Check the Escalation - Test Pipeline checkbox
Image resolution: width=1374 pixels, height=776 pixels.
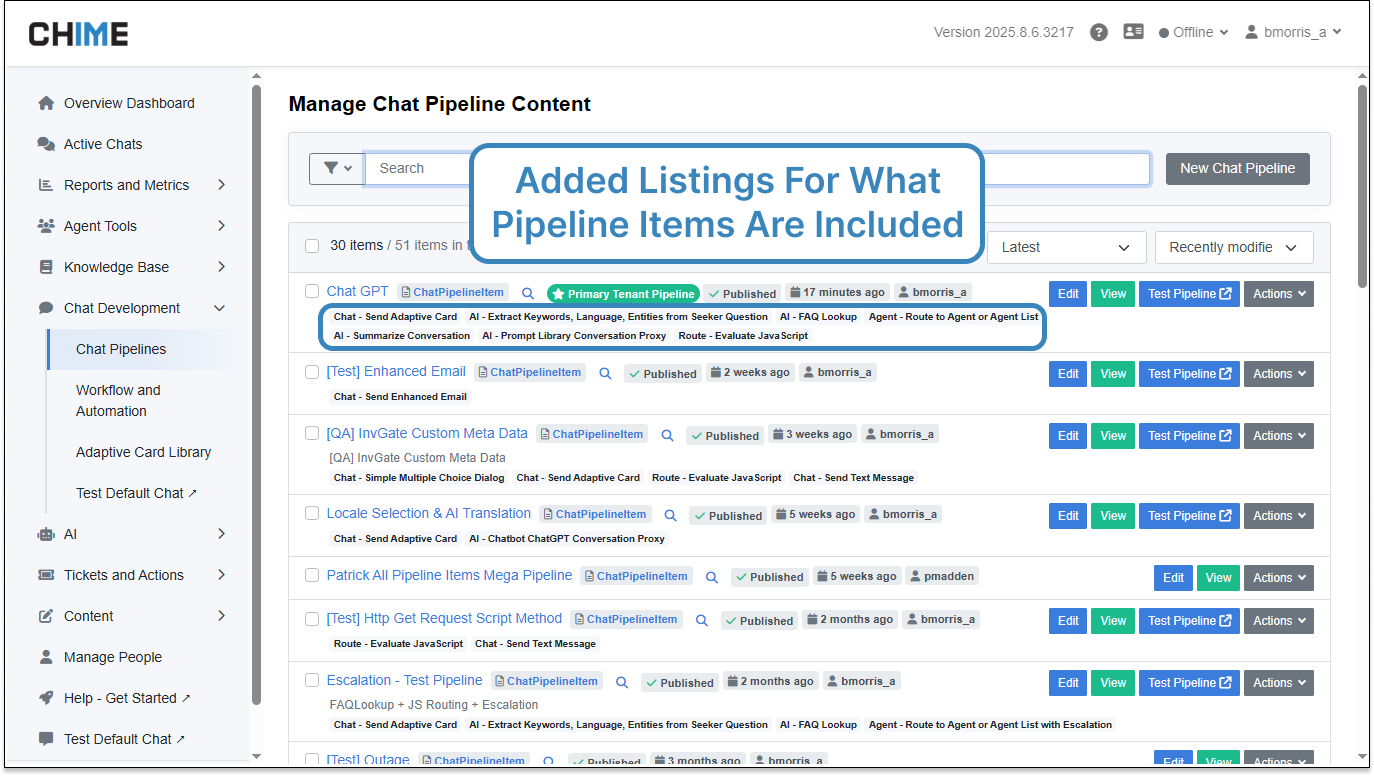click(x=312, y=681)
